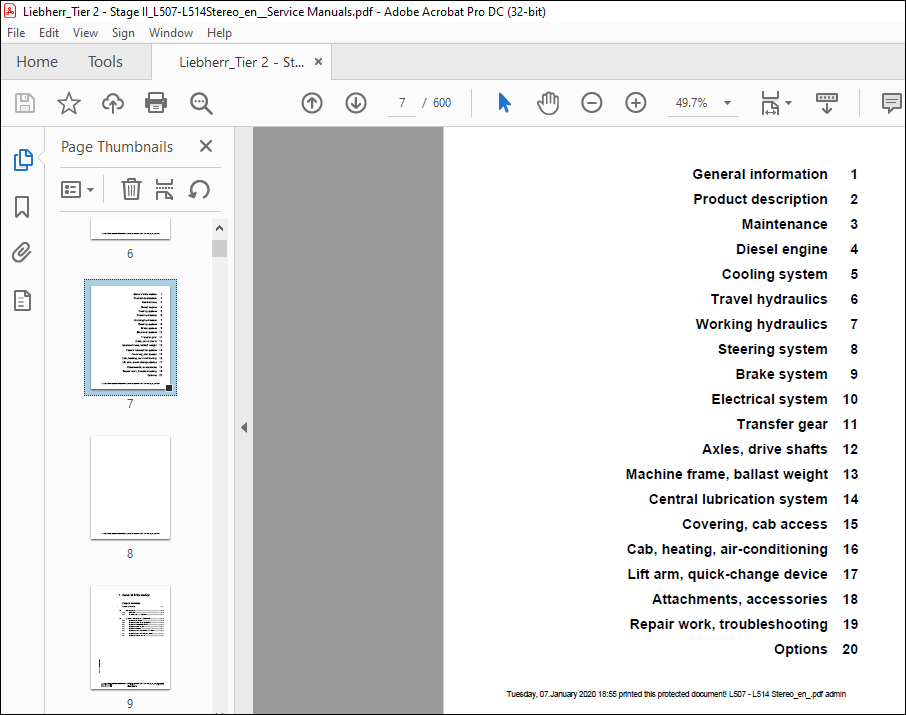Open thumbnails options menu icon
The width and height of the screenshot is (906, 715).
coord(77,190)
